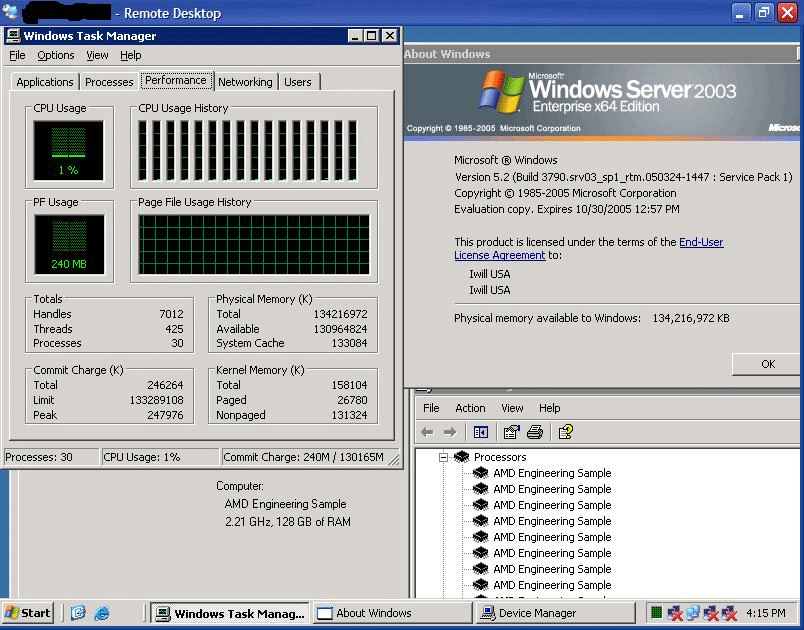Click 'Evaluation copy. Expires 10/30/2005 12:57 PM'
This screenshot has width=804, height=630.
pos(567,209)
